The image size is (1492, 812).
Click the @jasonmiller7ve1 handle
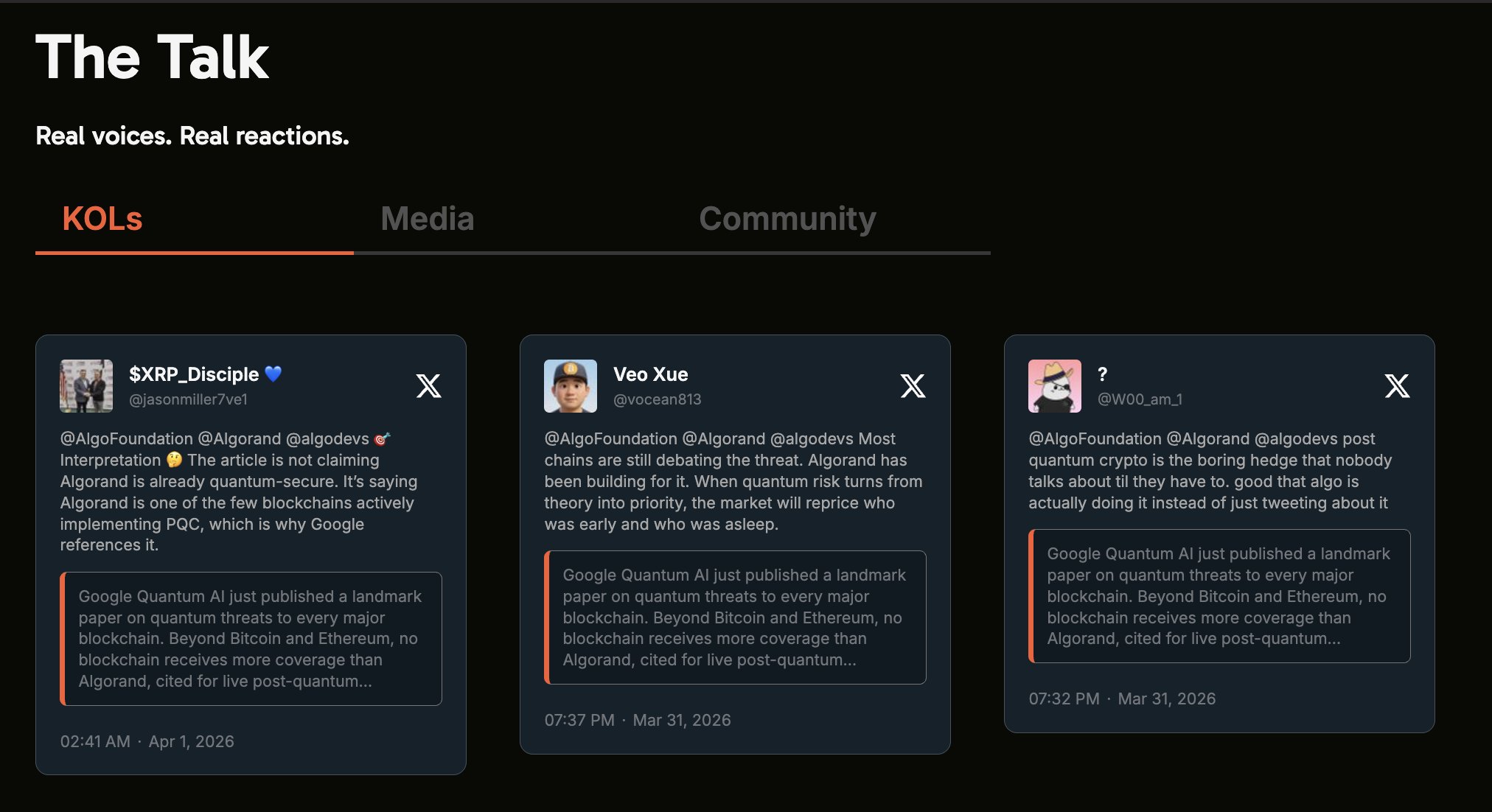pyautogui.click(x=188, y=399)
